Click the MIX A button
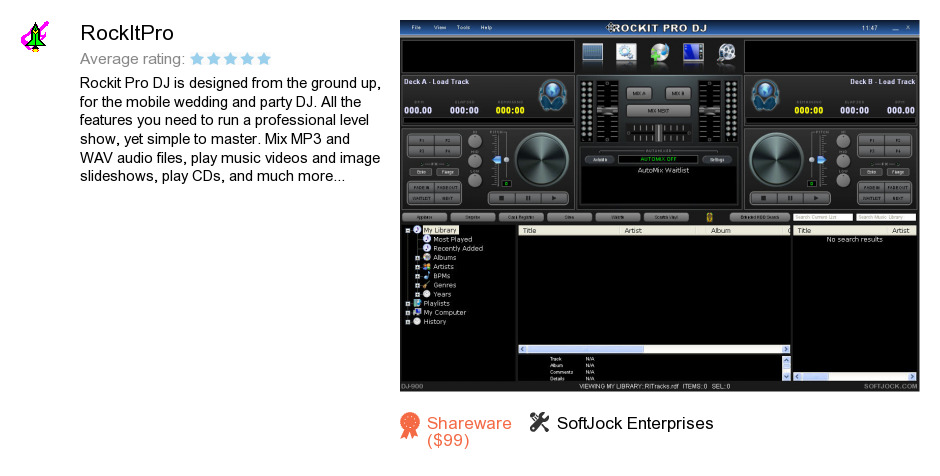The image size is (940, 476). [639, 94]
